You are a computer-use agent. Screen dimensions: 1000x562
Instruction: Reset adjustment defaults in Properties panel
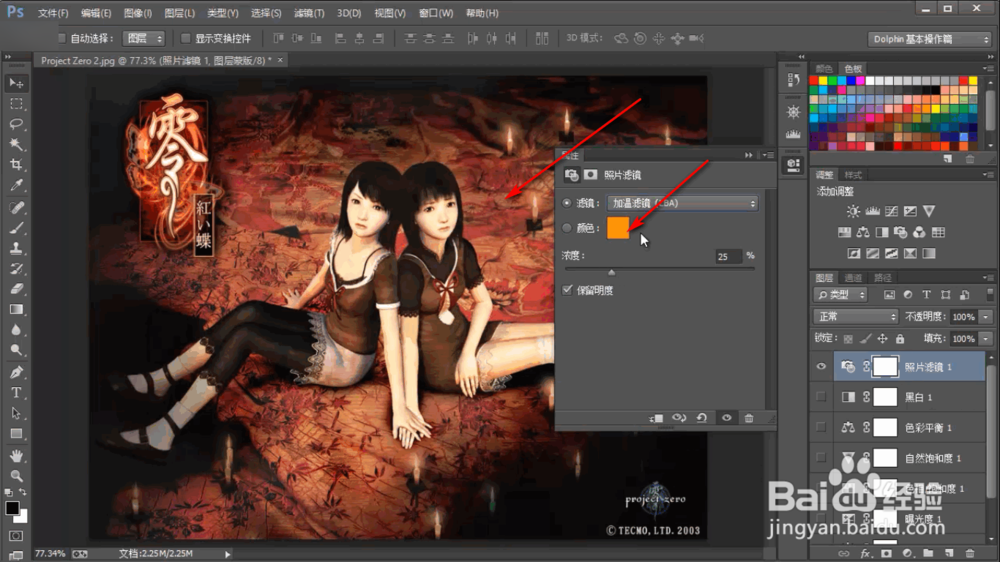702,418
